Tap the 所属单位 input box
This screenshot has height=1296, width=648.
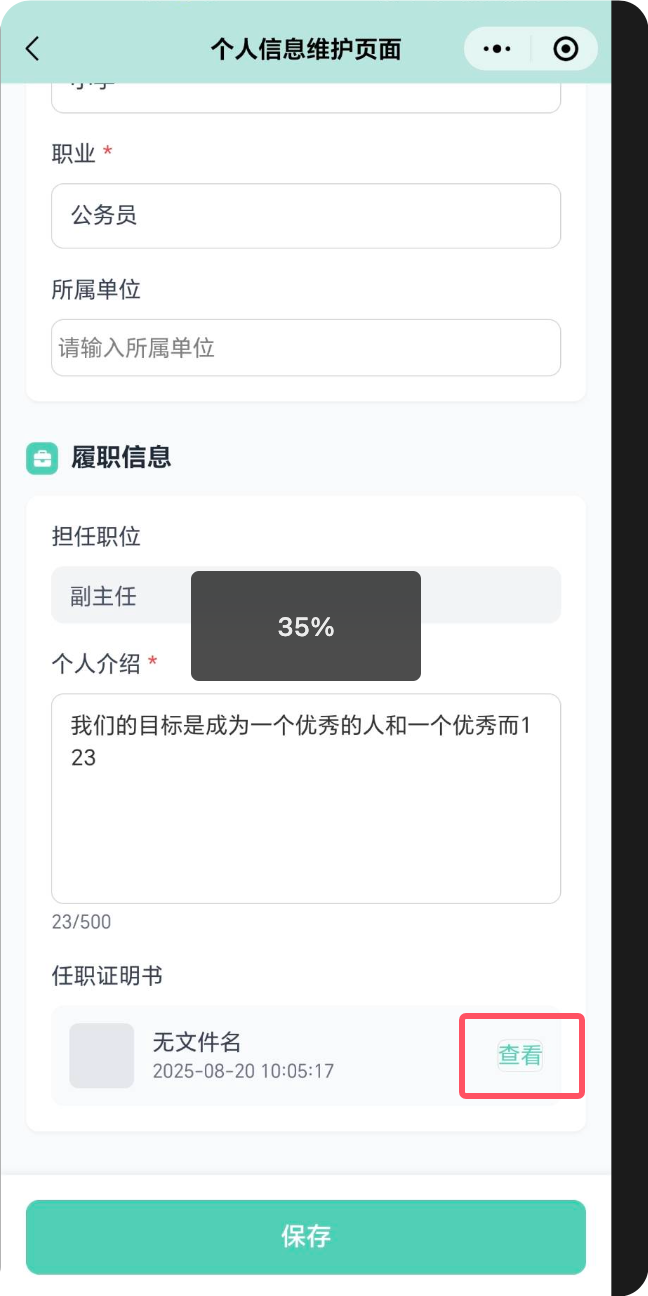point(305,347)
